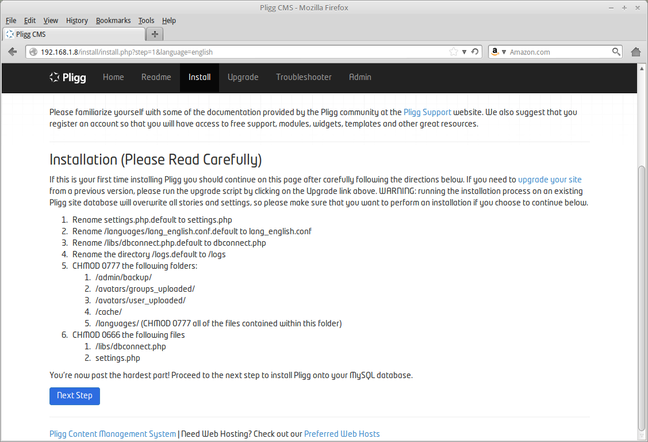Image resolution: width=648 pixels, height=442 pixels.
Task: Bookmark this page with the star icon
Action: pos(453,52)
